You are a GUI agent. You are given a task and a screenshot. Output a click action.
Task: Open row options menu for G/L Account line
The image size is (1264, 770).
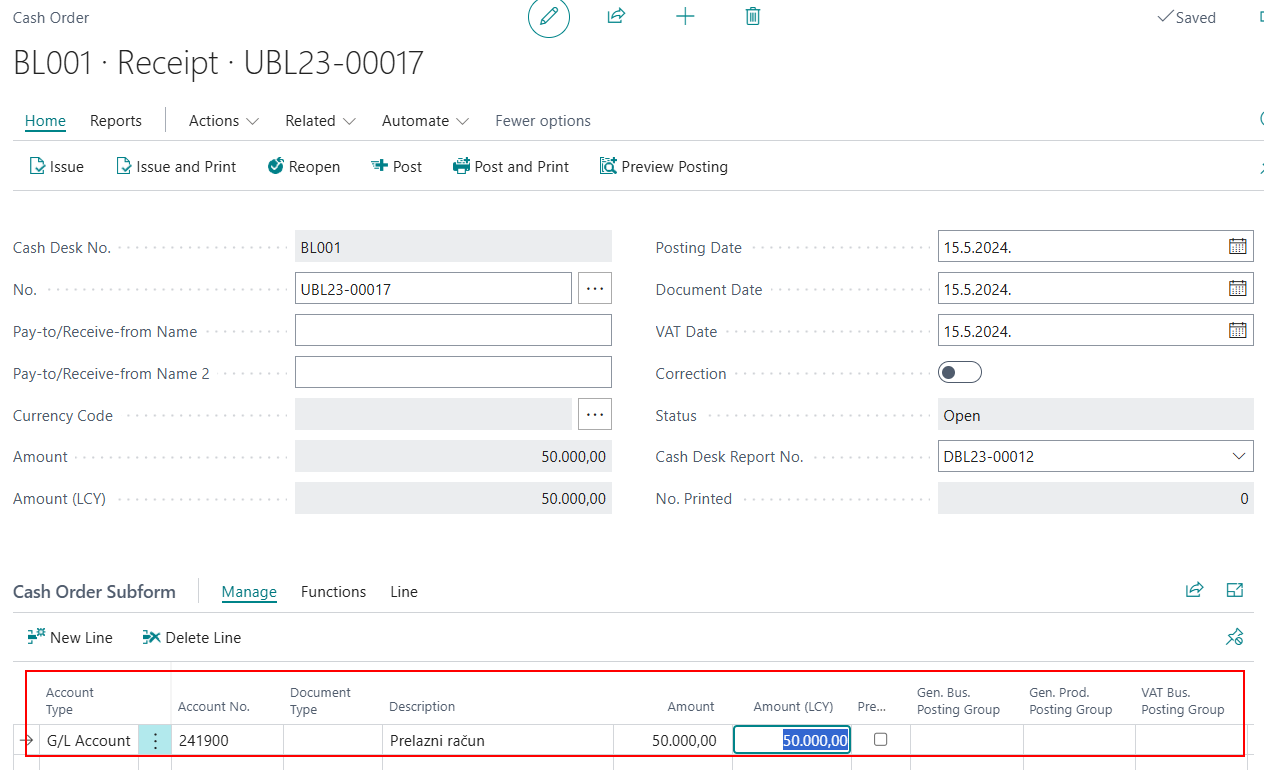tap(155, 740)
